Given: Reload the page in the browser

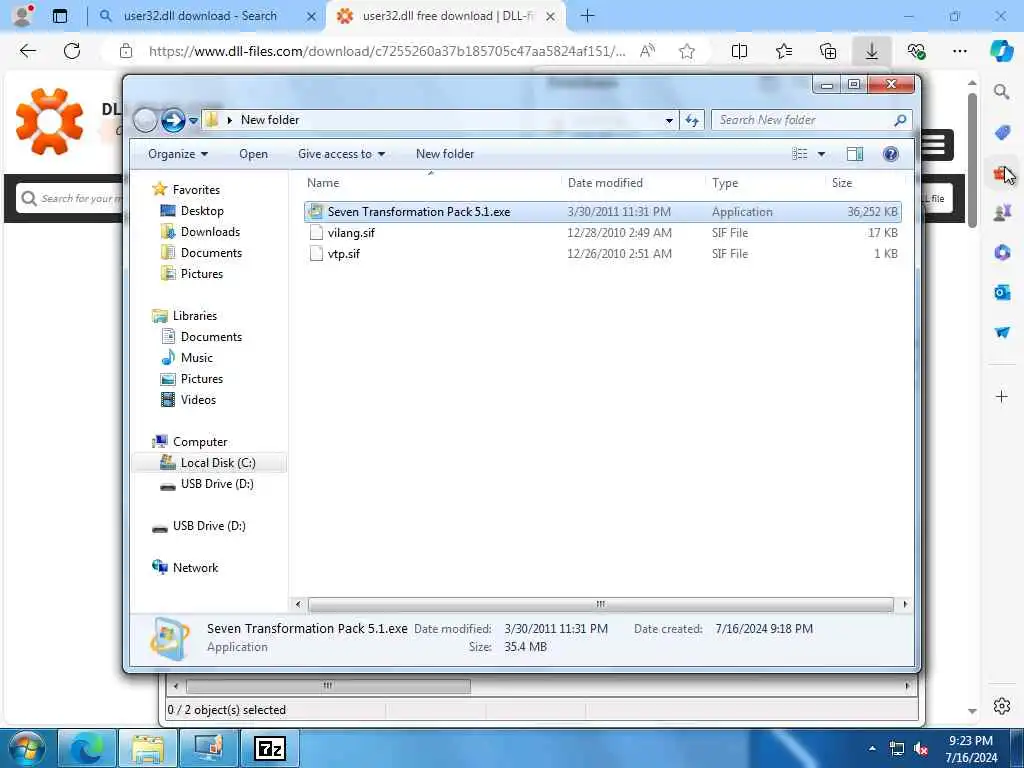Looking at the screenshot, I should coord(72,51).
